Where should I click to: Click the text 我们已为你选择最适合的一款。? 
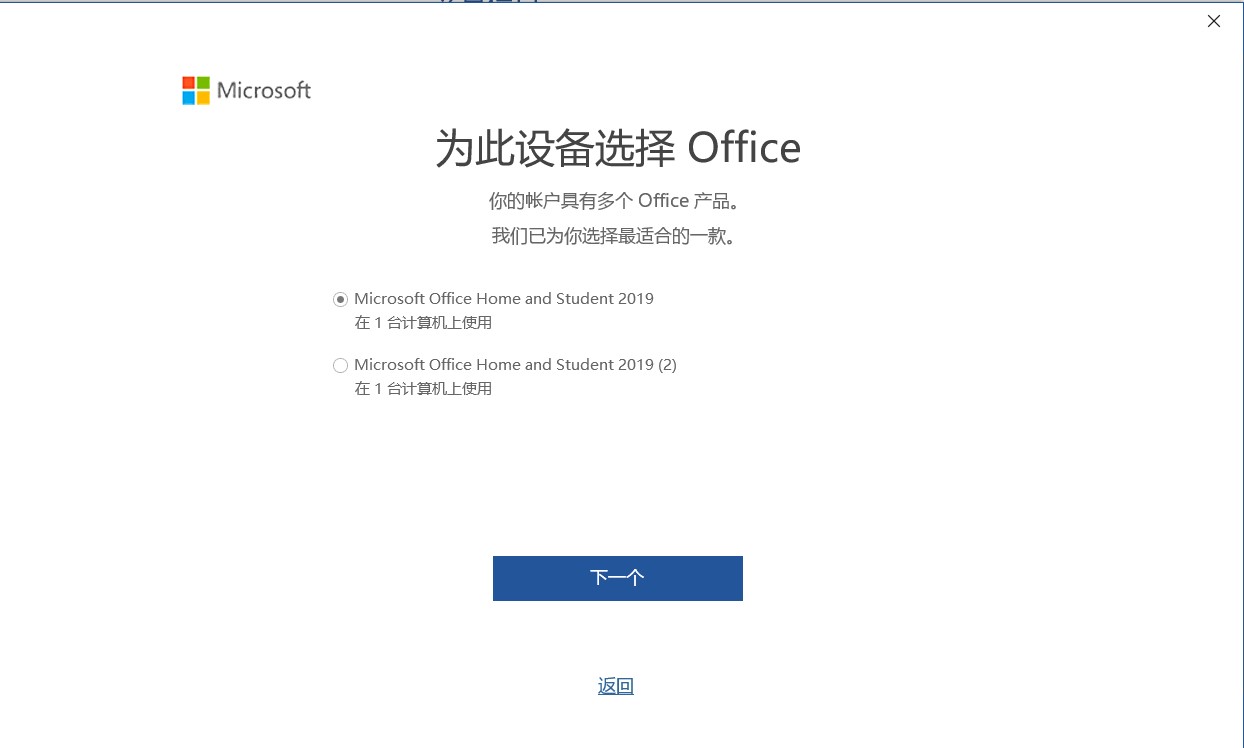point(615,237)
